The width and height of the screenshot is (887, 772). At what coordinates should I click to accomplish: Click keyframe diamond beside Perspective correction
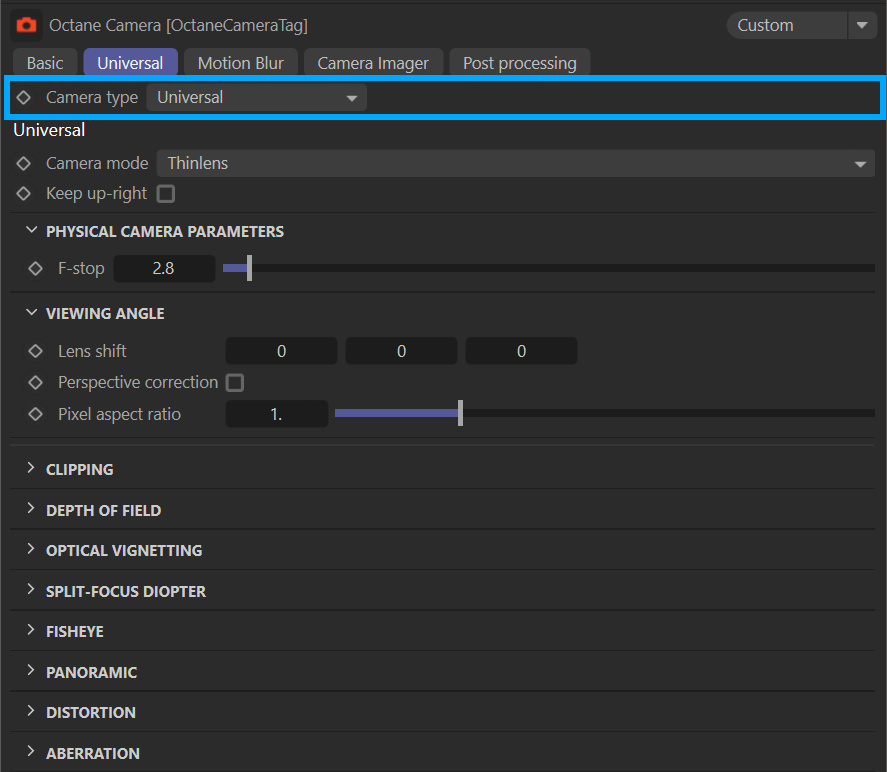(x=36, y=383)
